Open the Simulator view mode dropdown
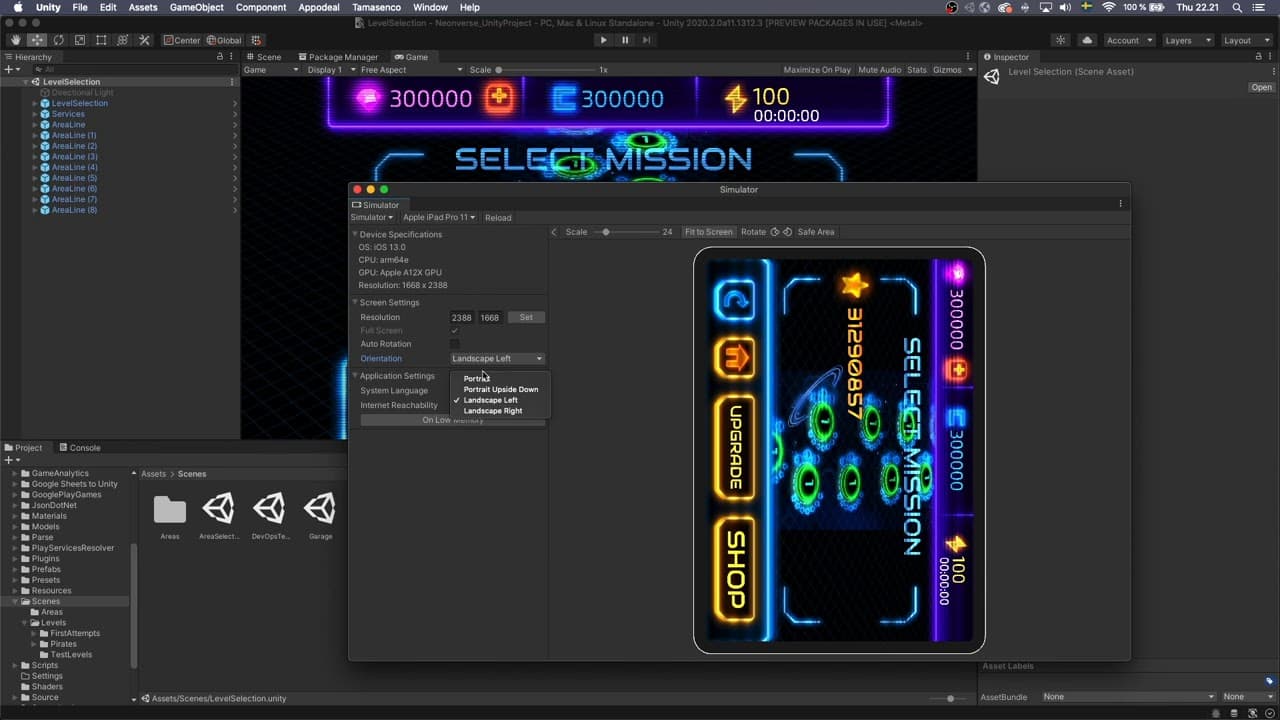 click(x=371, y=217)
